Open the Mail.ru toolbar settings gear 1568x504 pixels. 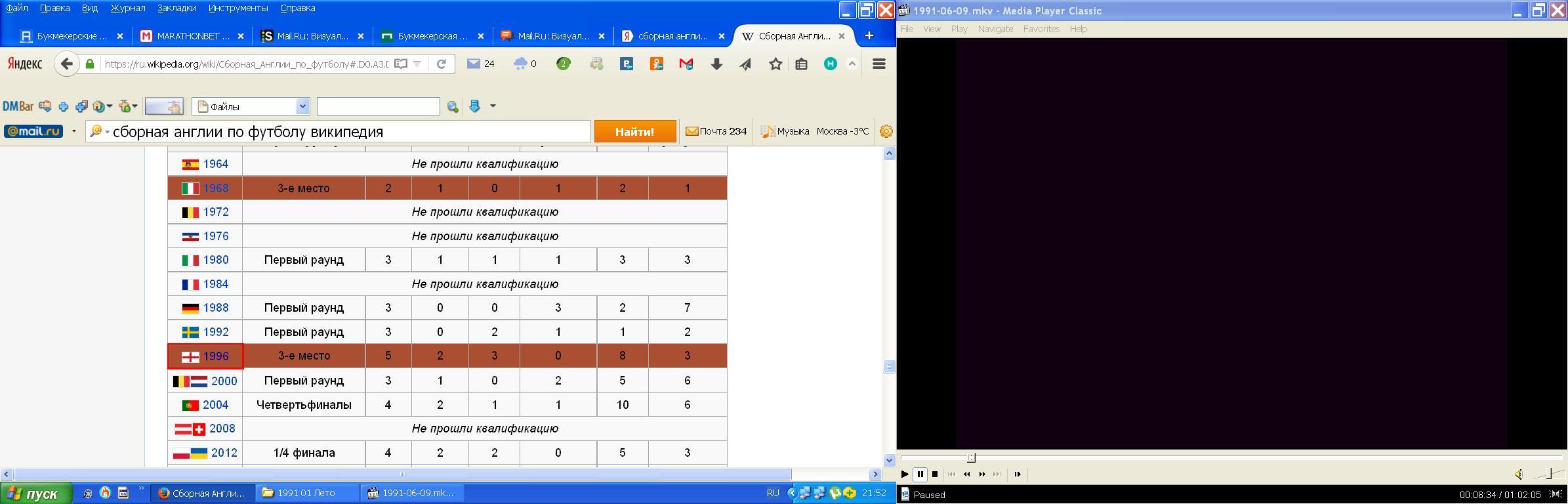coord(886,131)
